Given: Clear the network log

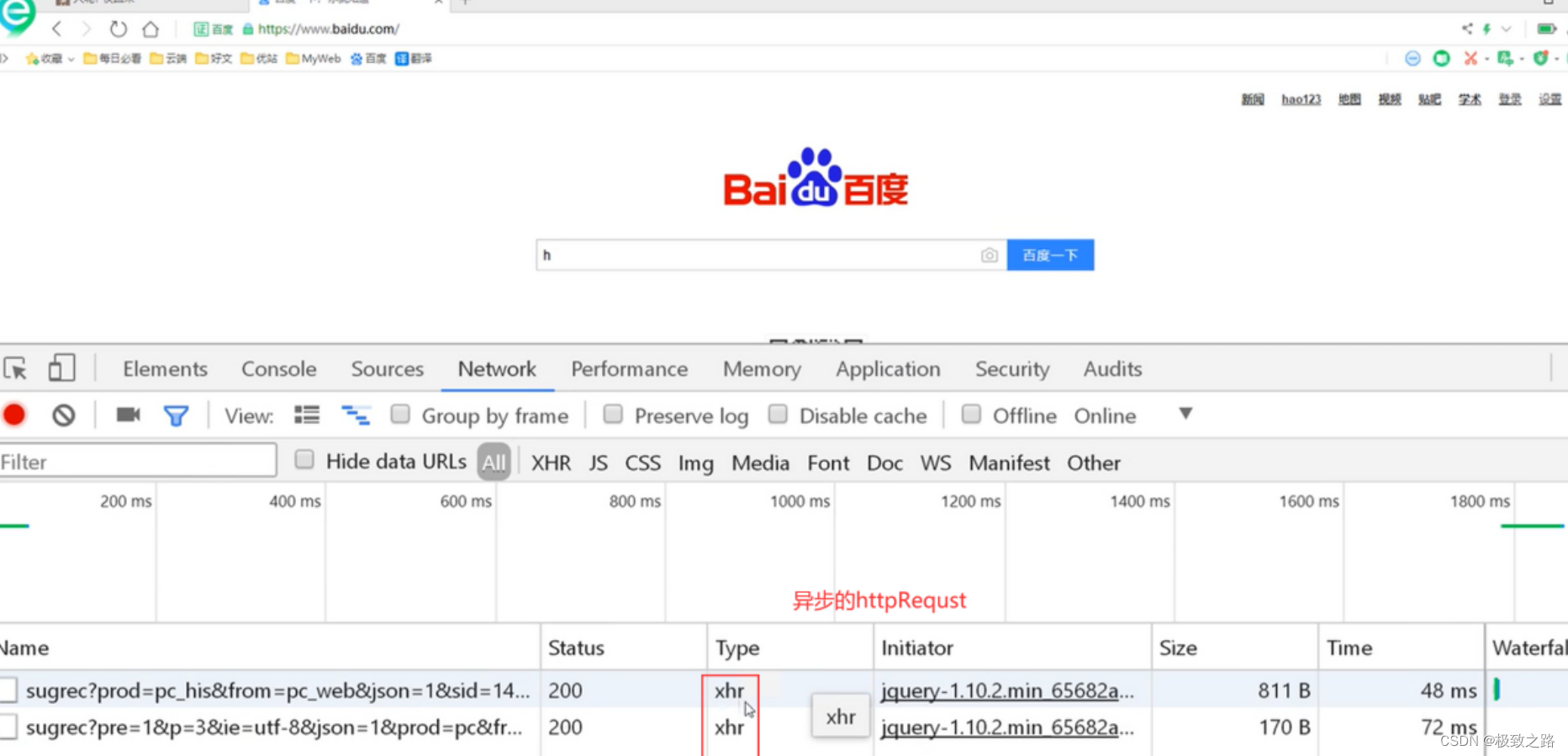Looking at the screenshot, I should [64, 415].
